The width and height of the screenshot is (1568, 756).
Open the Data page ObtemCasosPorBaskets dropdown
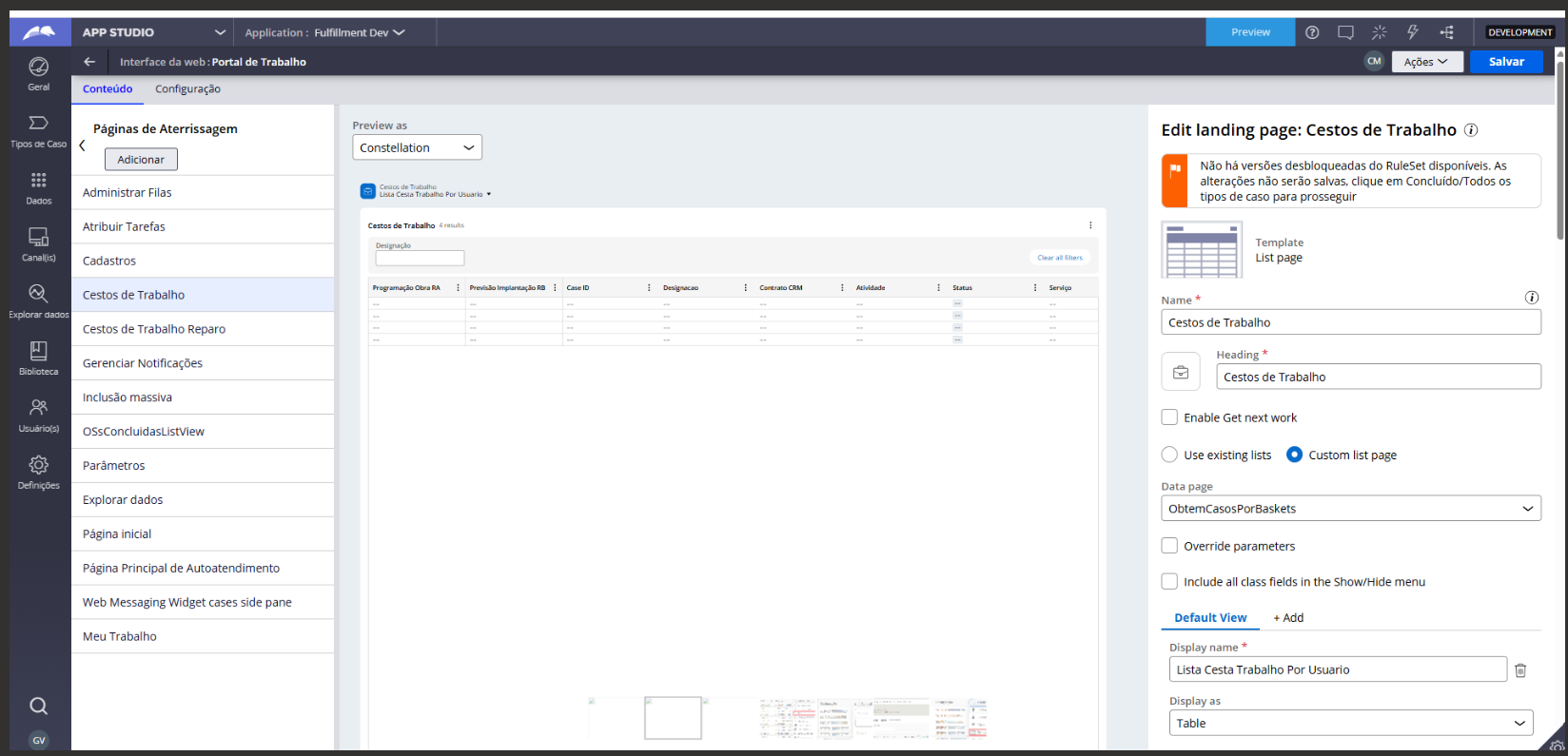point(1350,509)
